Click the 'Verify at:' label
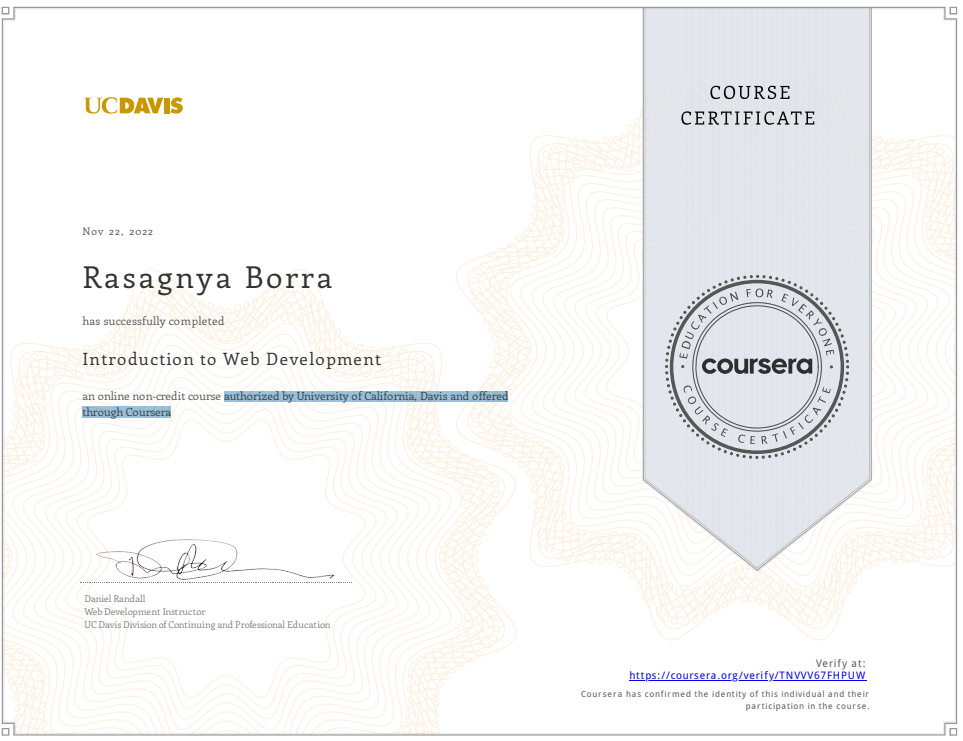 click(x=840, y=663)
